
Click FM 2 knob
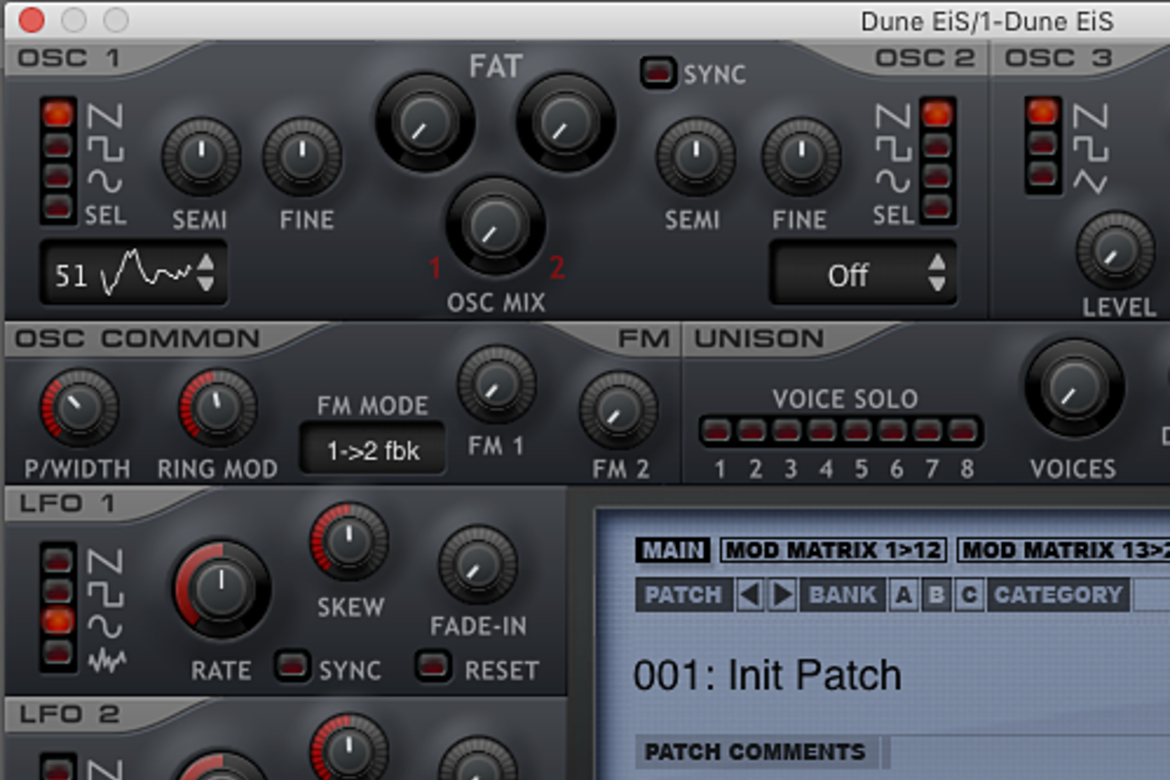[619, 411]
